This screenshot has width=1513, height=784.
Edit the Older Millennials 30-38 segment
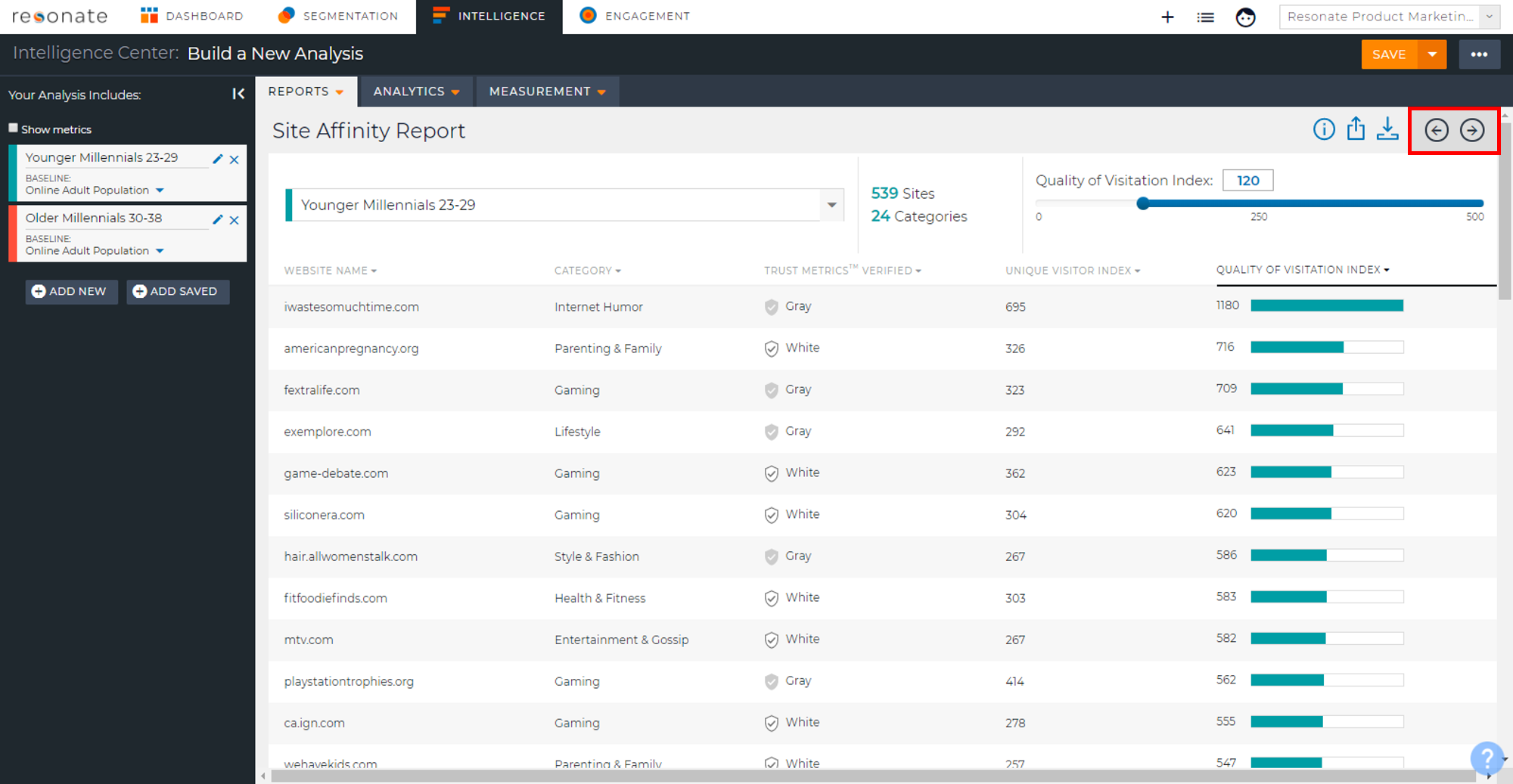pos(218,219)
